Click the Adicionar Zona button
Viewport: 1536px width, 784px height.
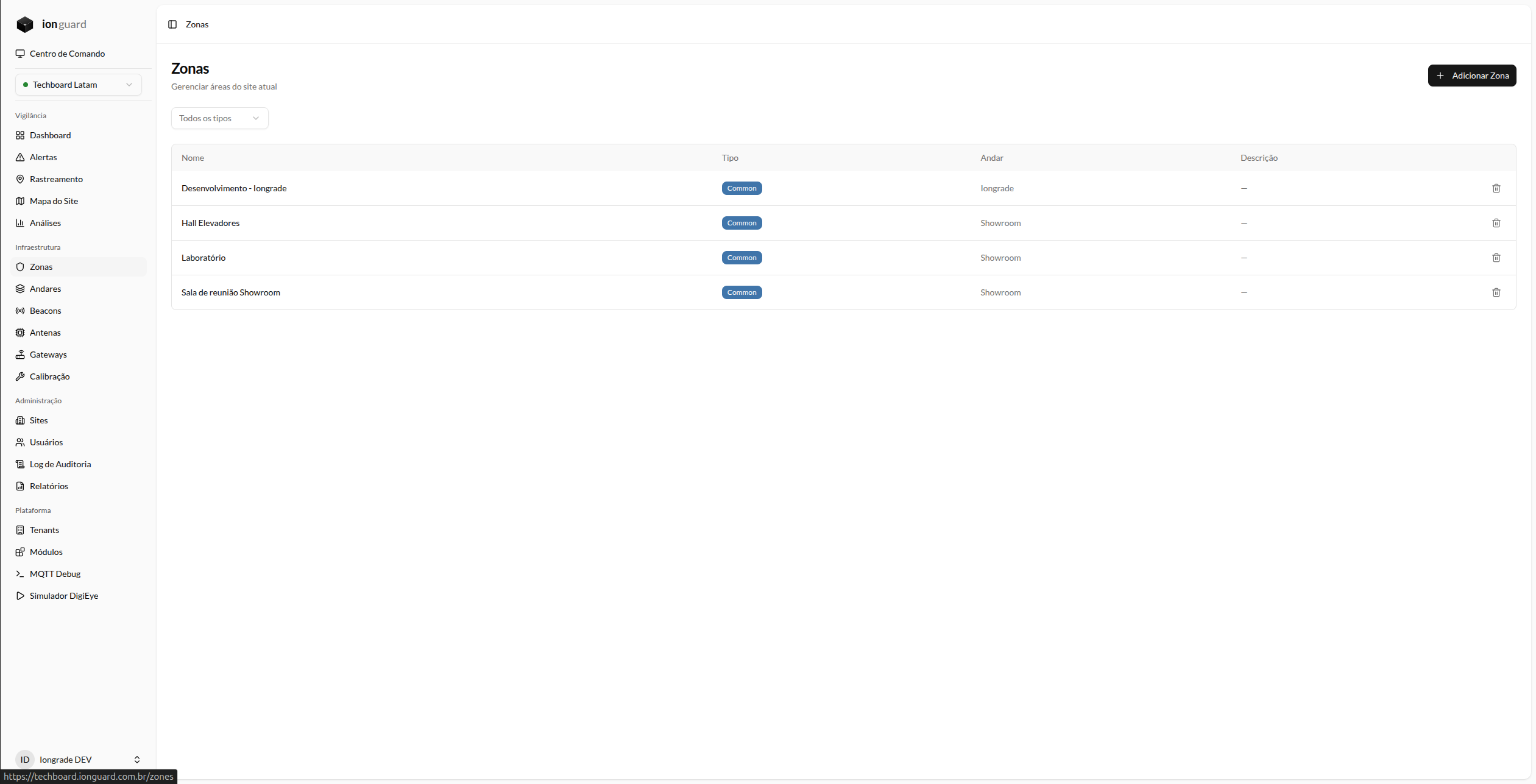pos(1471,76)
